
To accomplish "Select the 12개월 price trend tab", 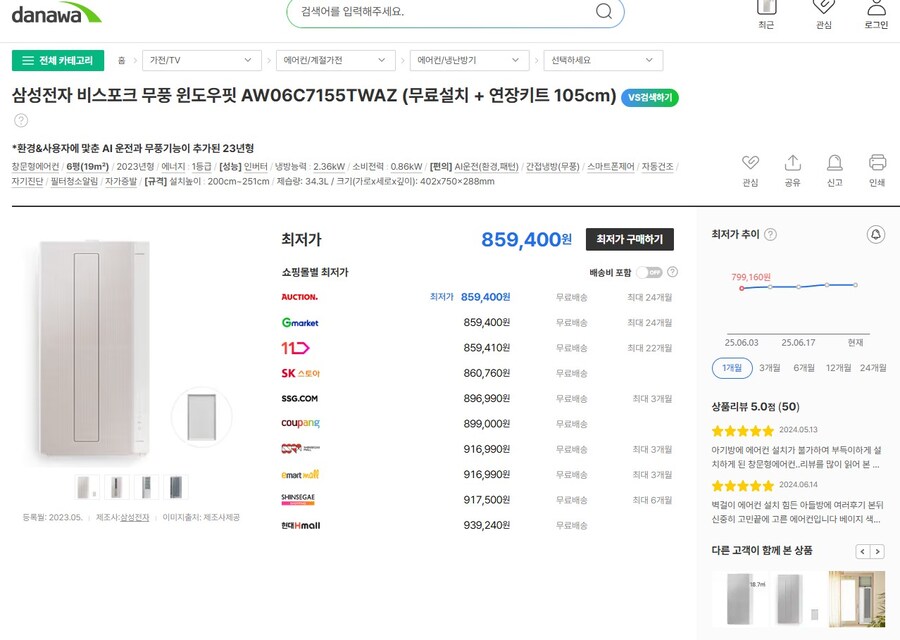I will coord(839,368).
